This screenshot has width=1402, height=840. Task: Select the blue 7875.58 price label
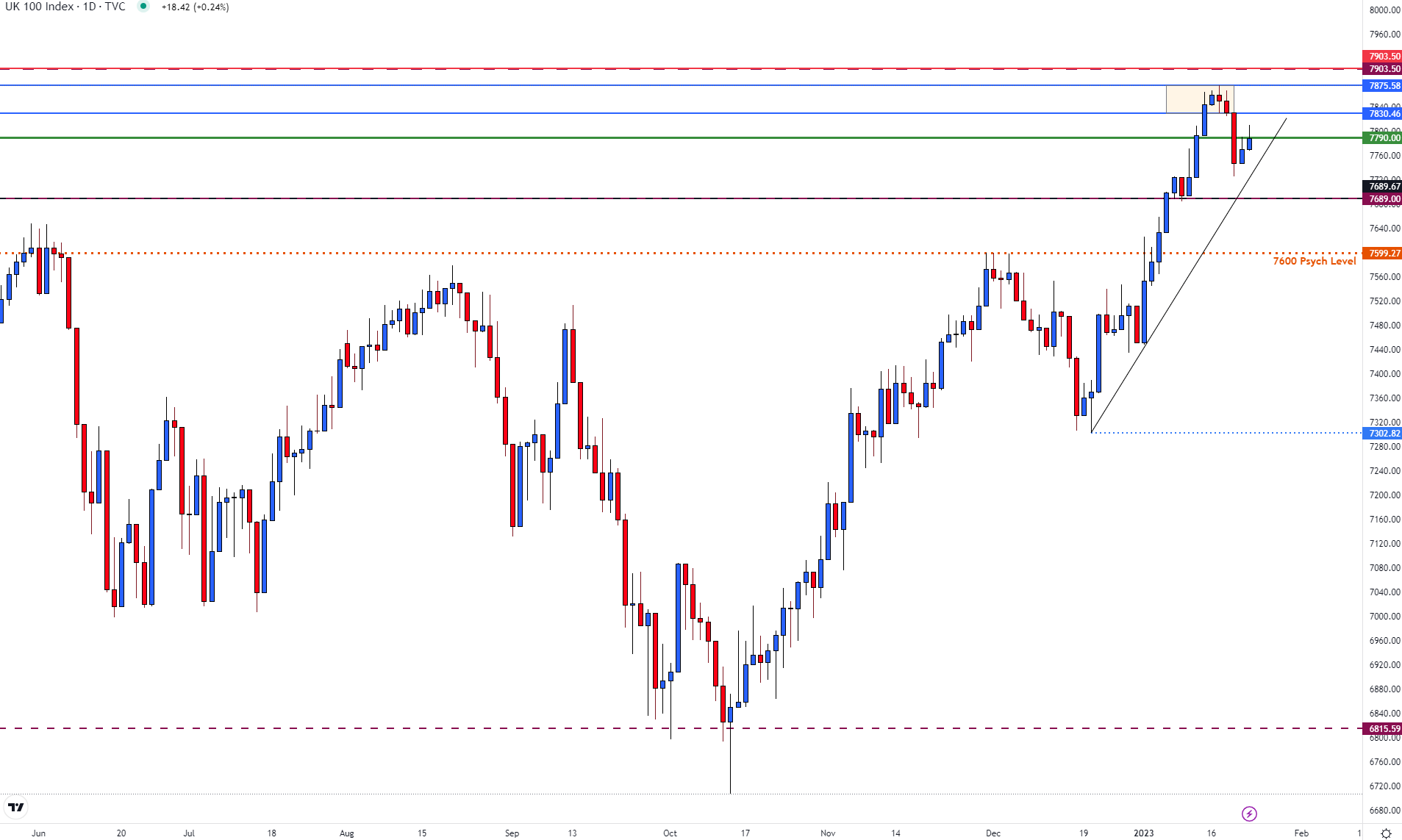(x=1382, y=86)
